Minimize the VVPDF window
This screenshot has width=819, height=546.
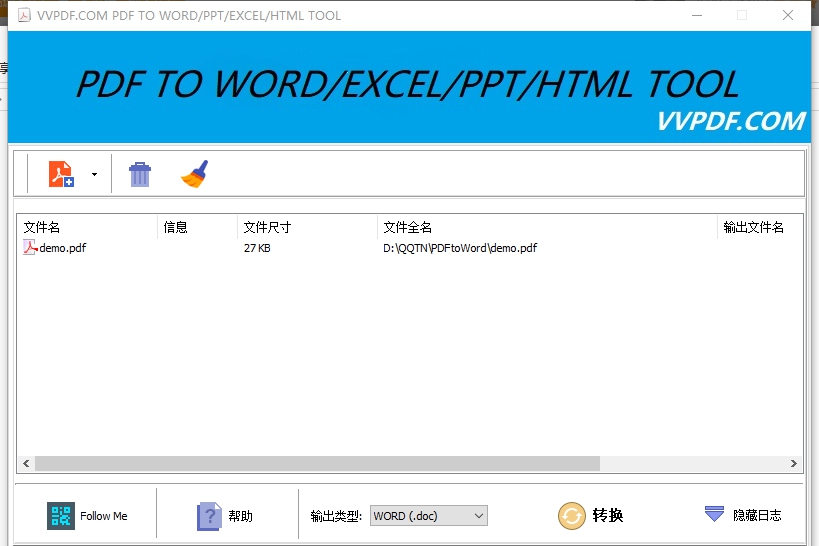tap(697, 15)
